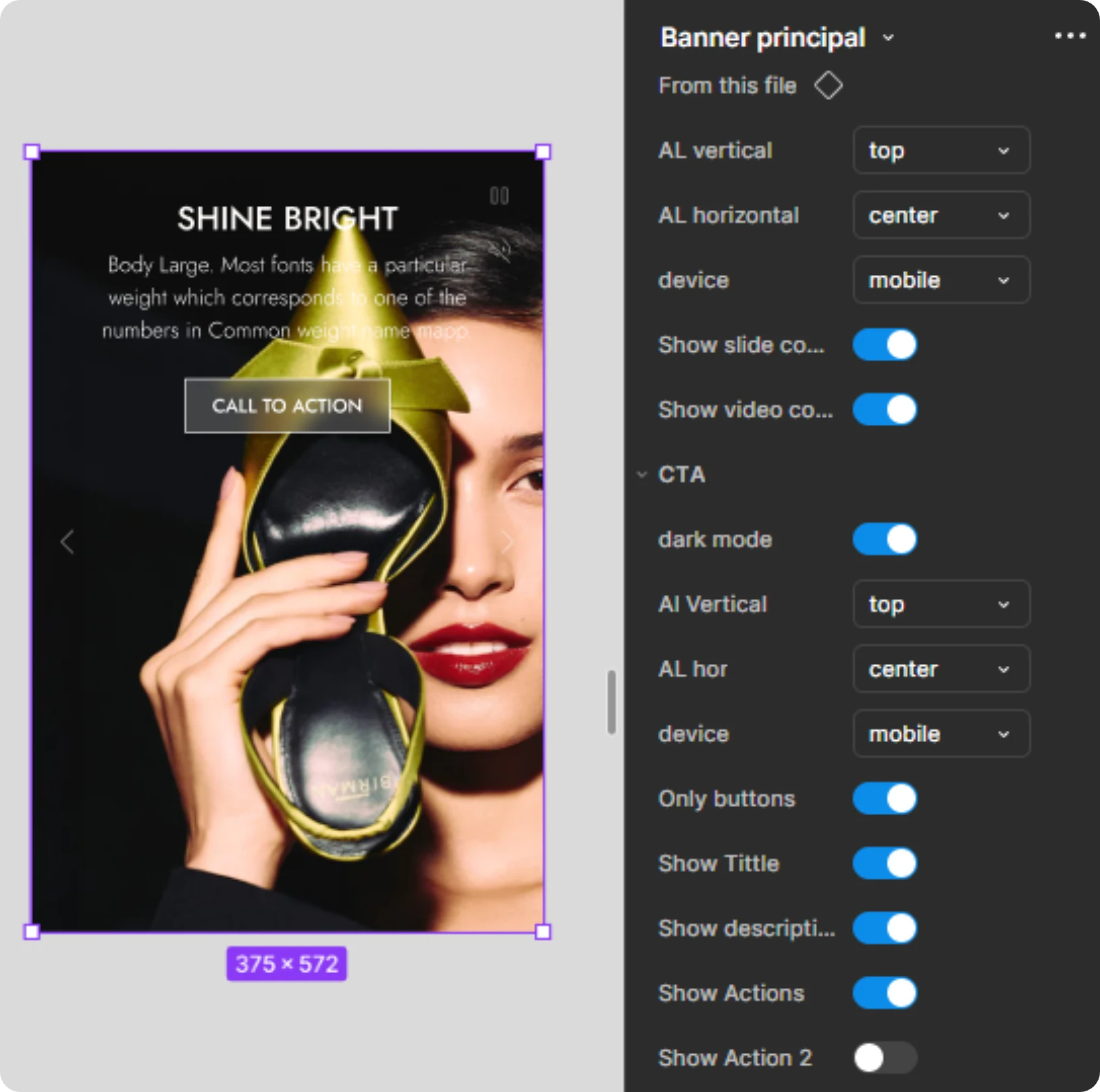Click the CTA section label
Image resolution: width=1100 pixels, height=1092 pixels.
click(x=681, y=475)
